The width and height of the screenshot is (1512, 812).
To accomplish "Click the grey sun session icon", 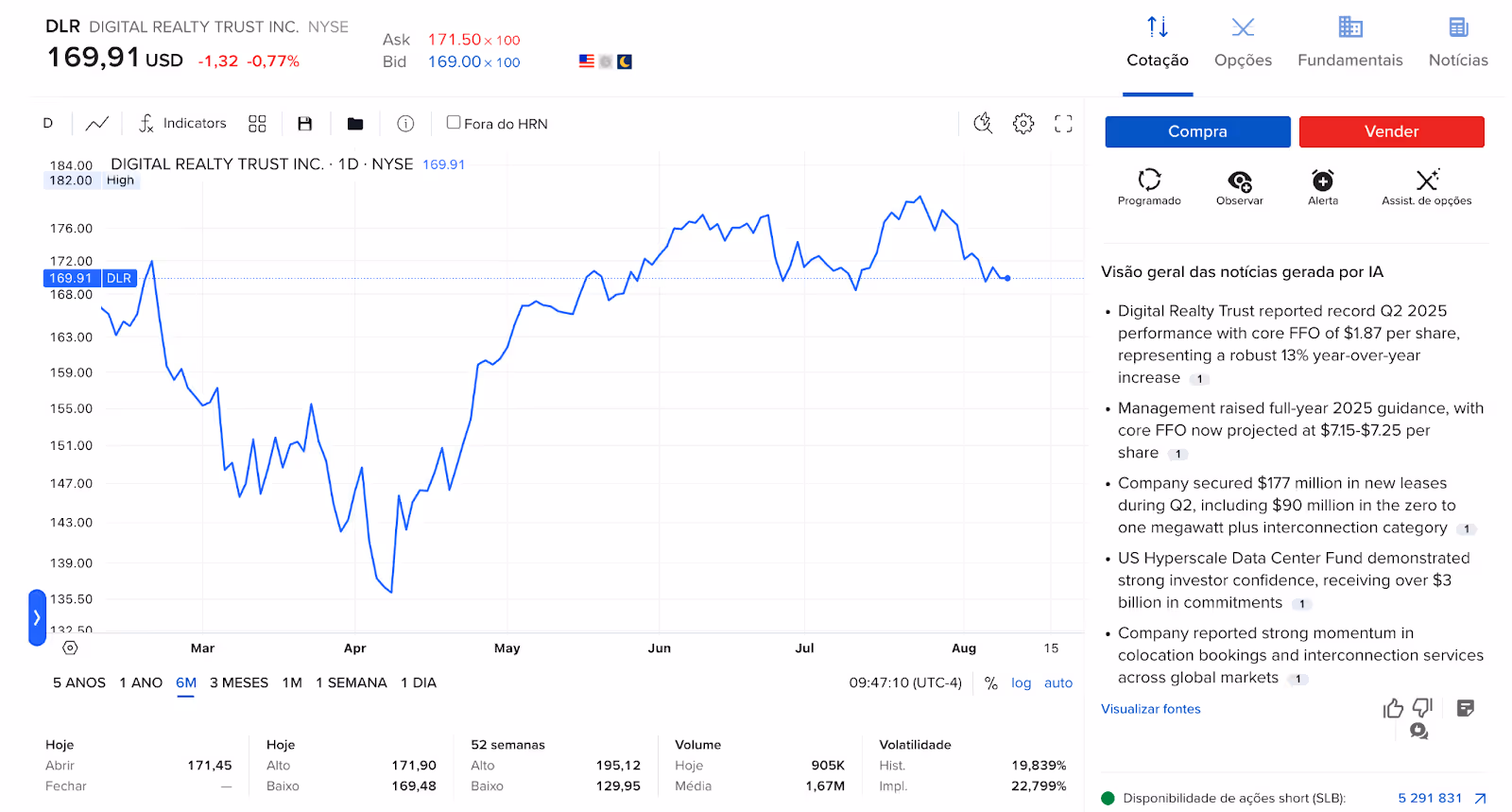I will [x=606, y=61].
